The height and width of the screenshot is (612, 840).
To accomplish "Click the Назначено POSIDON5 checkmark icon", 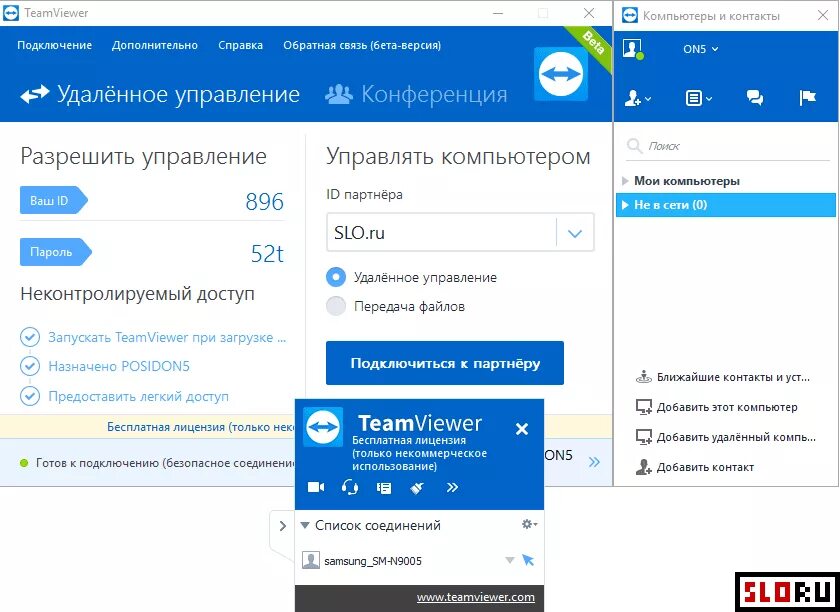I will [x=29, y=366].
